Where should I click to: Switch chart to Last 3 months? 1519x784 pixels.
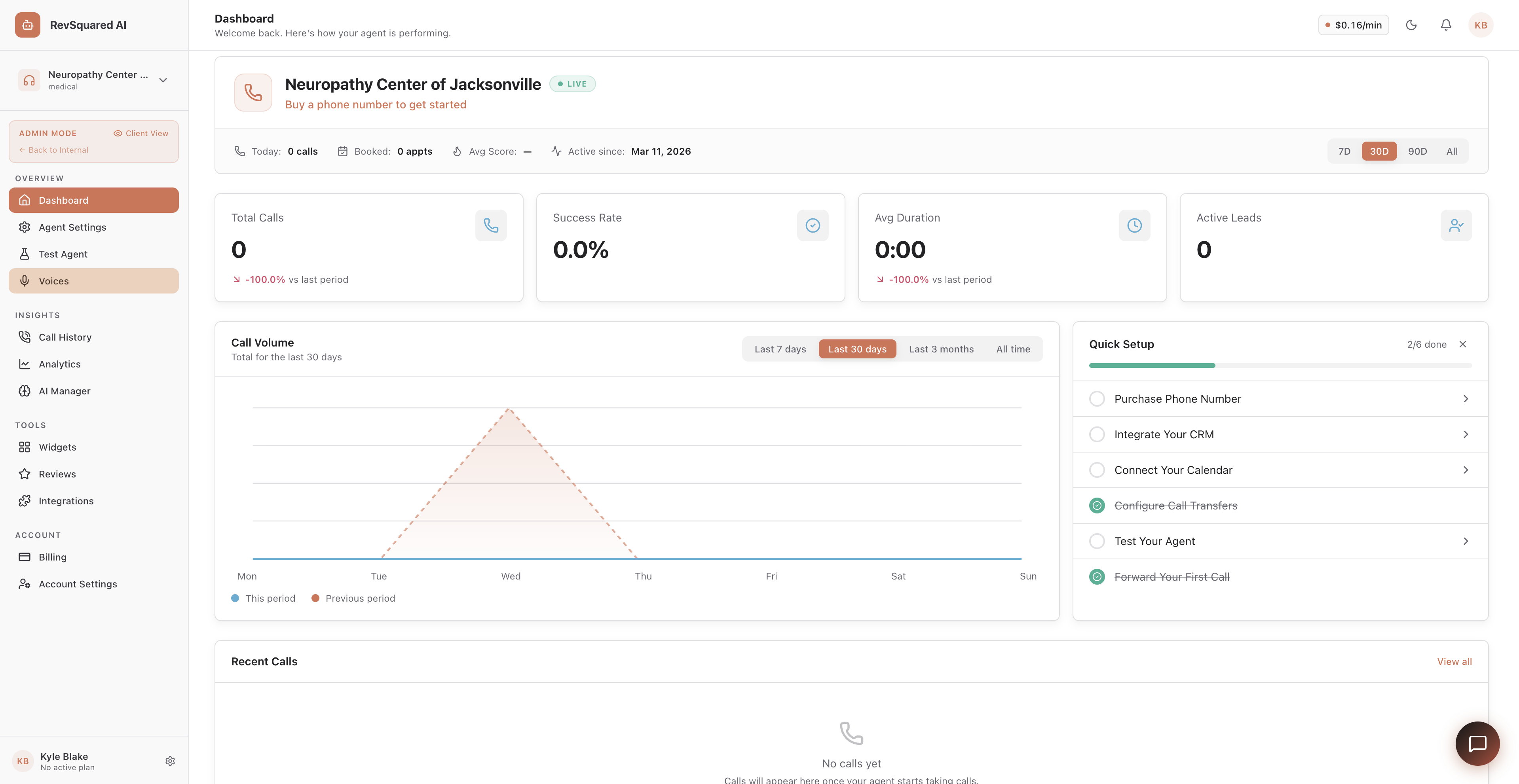point(941,349)
